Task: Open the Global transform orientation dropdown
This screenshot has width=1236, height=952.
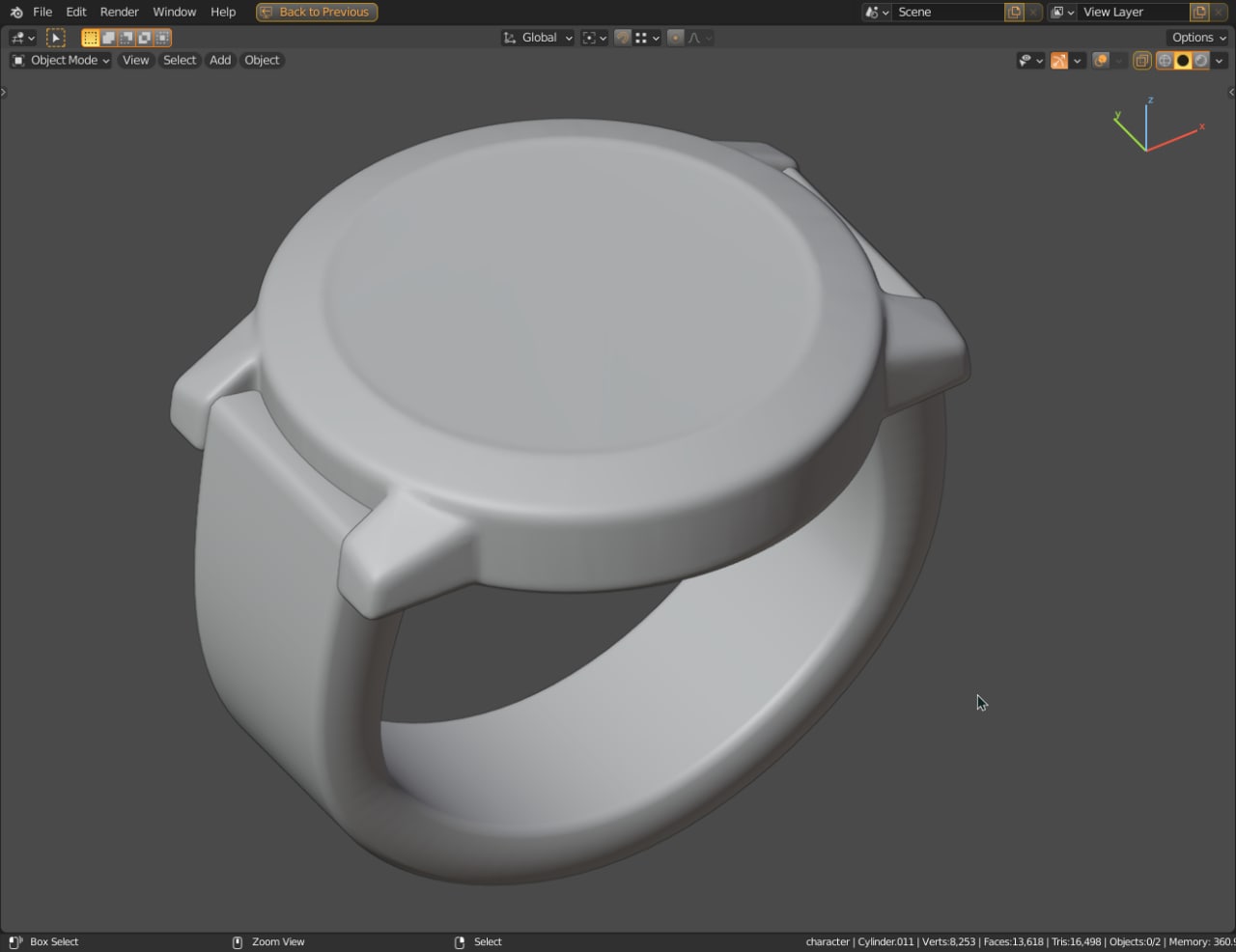Action: pyautogui.click(x=538, y=38)
